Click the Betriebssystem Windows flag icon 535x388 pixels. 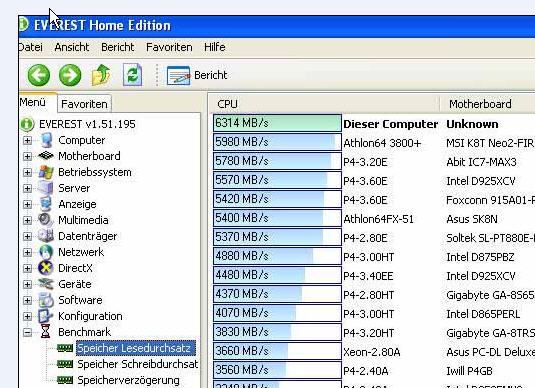click(46, 172)
